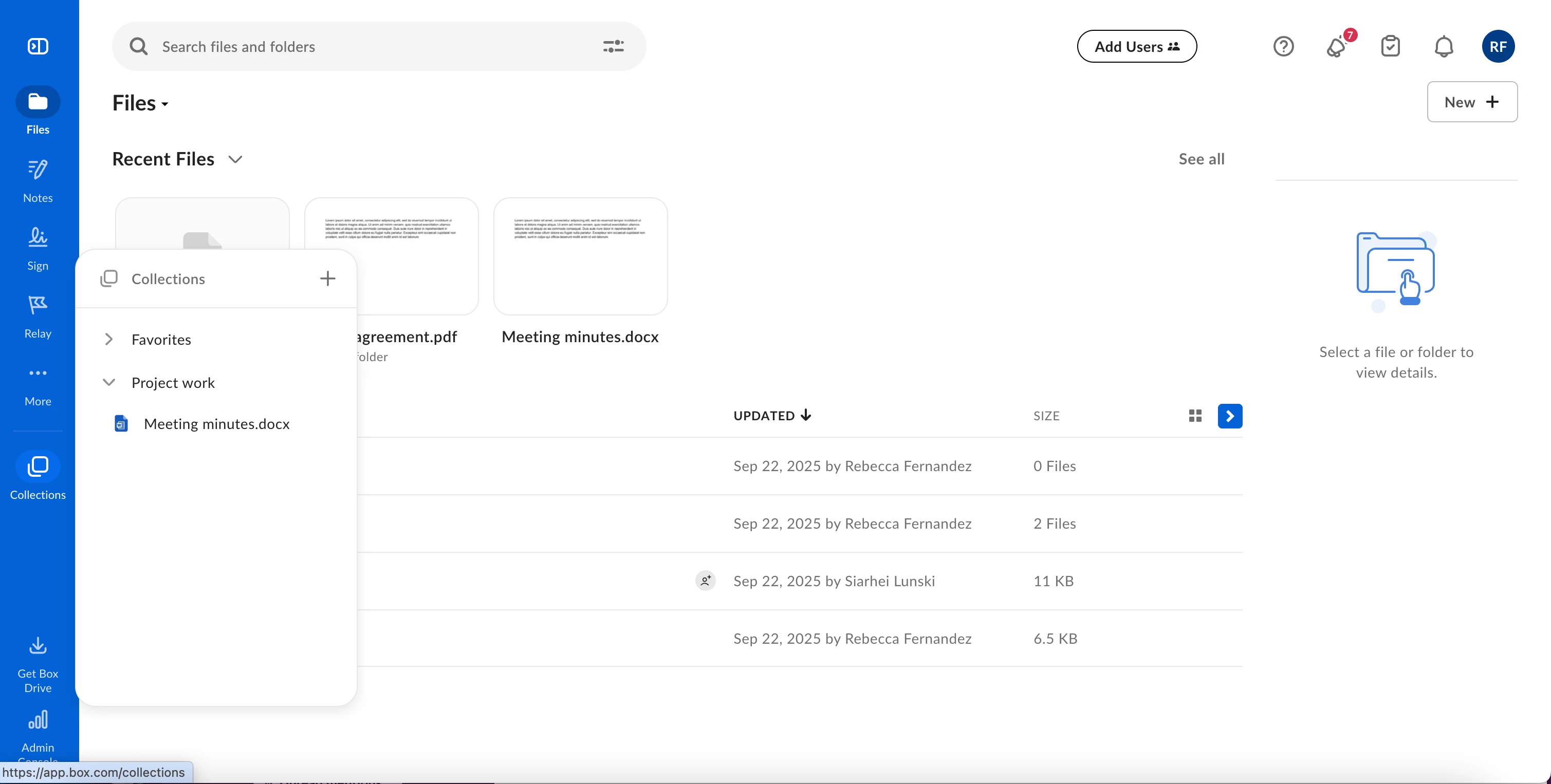Screen dimensions: 1551x784
Task: Add a new collection with the plus icon
Action: click(327, 278)
